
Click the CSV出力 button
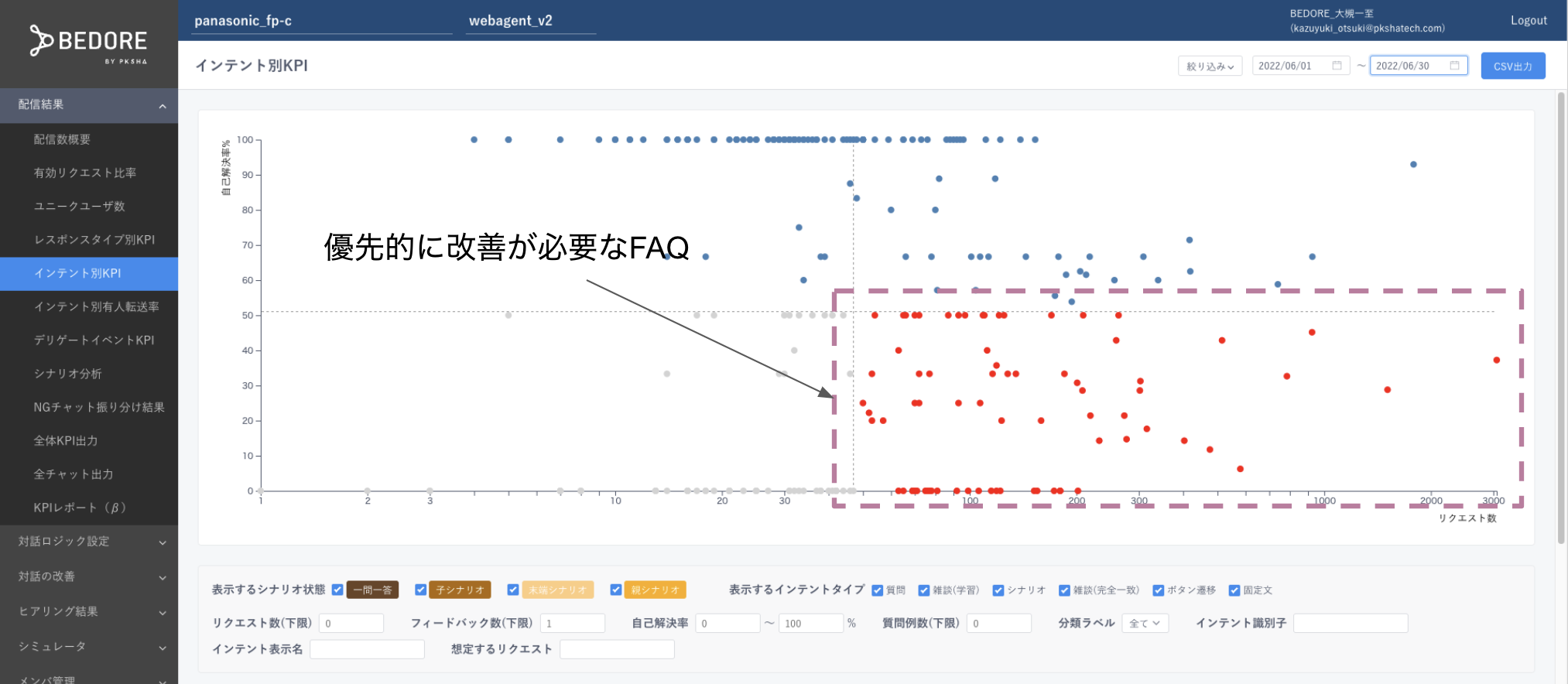[x=1512, y=65]
